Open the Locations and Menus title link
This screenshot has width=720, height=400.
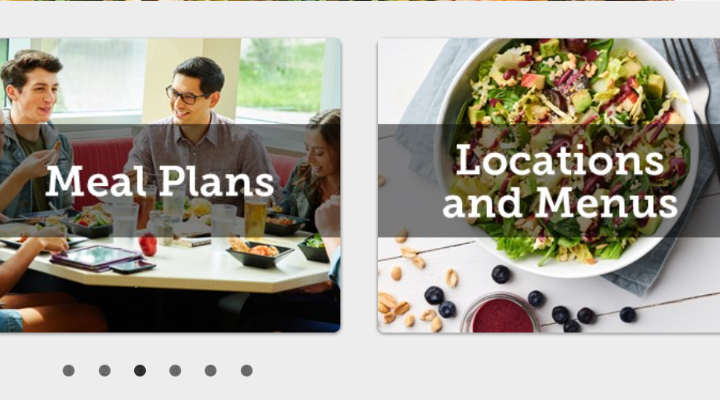(x=560, y=180)
